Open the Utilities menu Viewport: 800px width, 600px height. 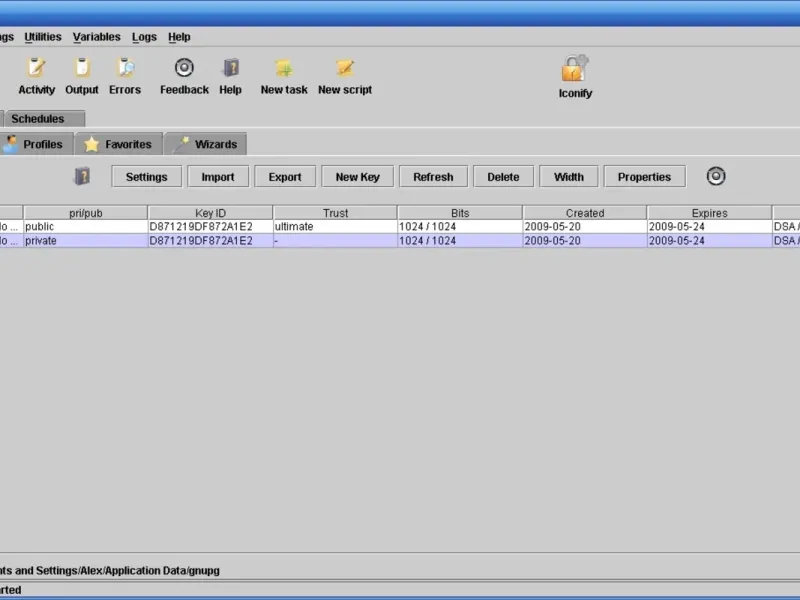(x=43, y=37)
